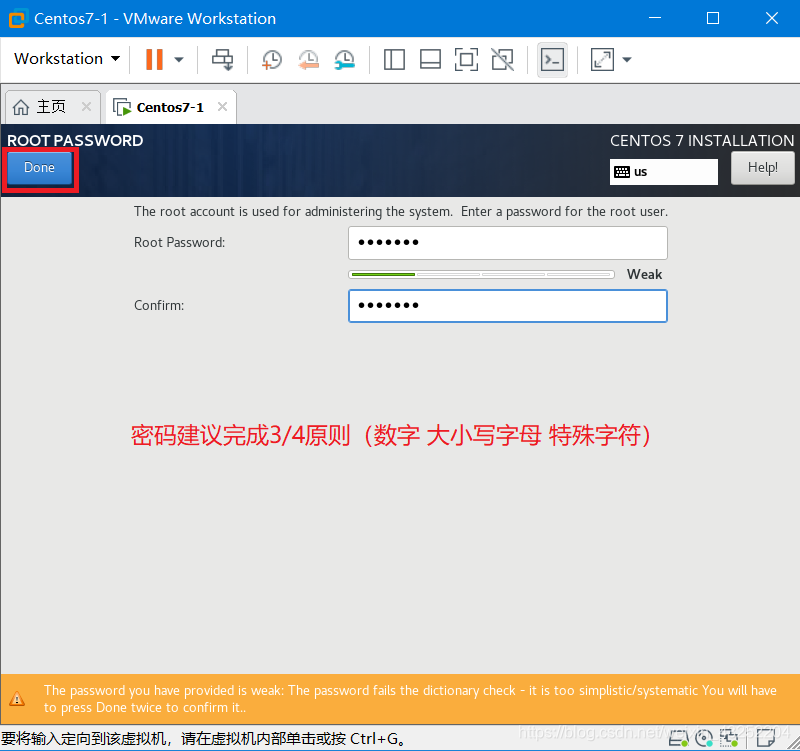The image size is (800, 751).
Task: Open the snapshot manager
Action: click(x=344, y=60)
